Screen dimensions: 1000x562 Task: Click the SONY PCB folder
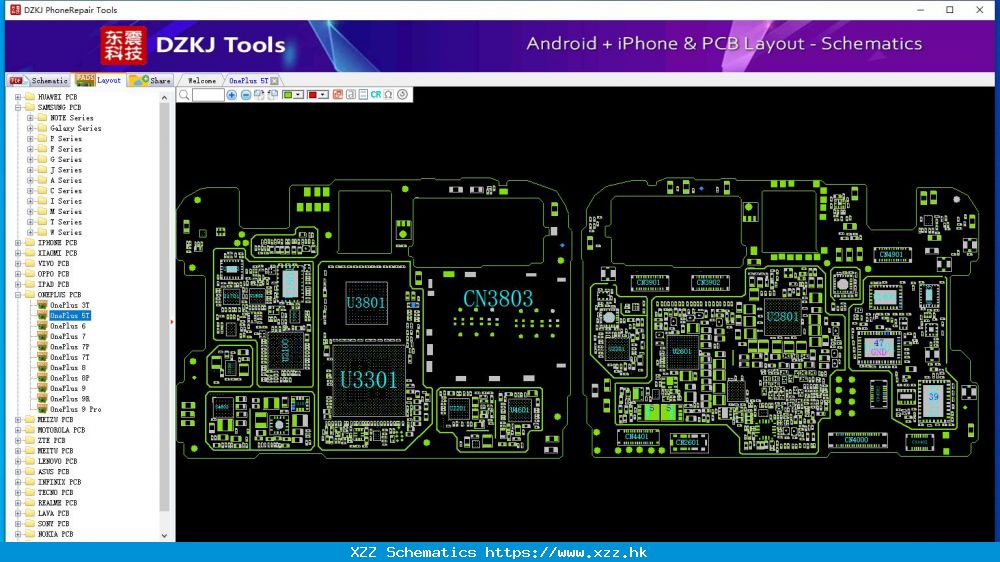tap(29, 524)
